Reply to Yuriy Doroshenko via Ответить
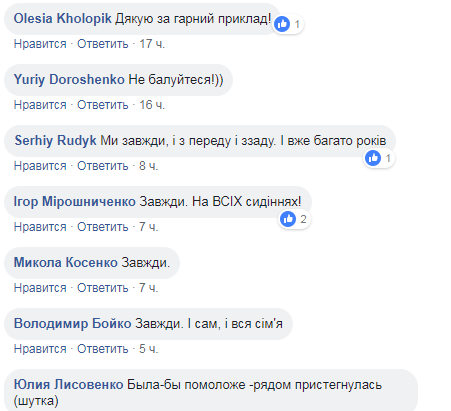Screen dimensions: 451x411 103,105
